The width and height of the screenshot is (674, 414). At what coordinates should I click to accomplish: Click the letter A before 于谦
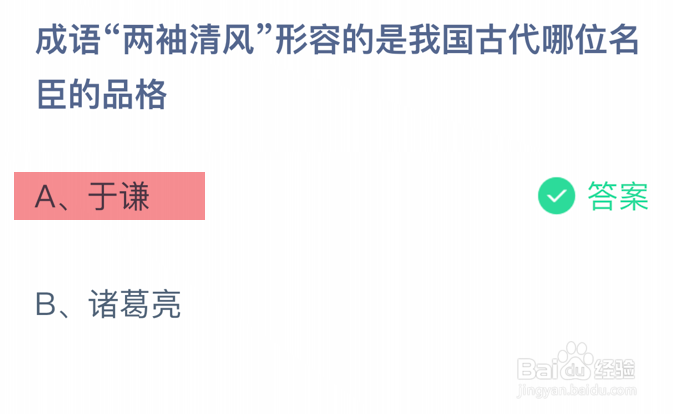coord(45,197)
